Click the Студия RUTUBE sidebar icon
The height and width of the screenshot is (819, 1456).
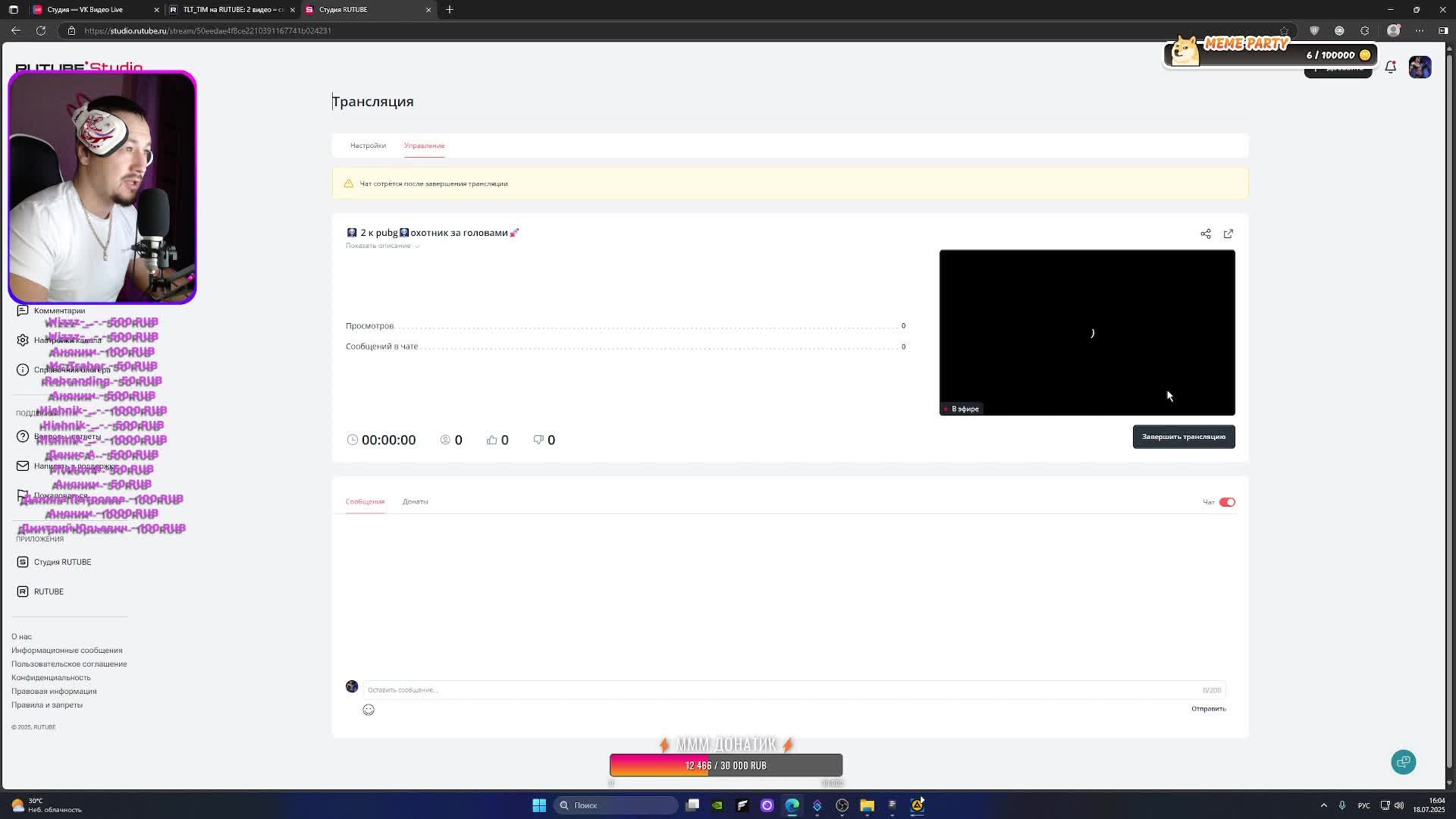[x=23, y=562]
